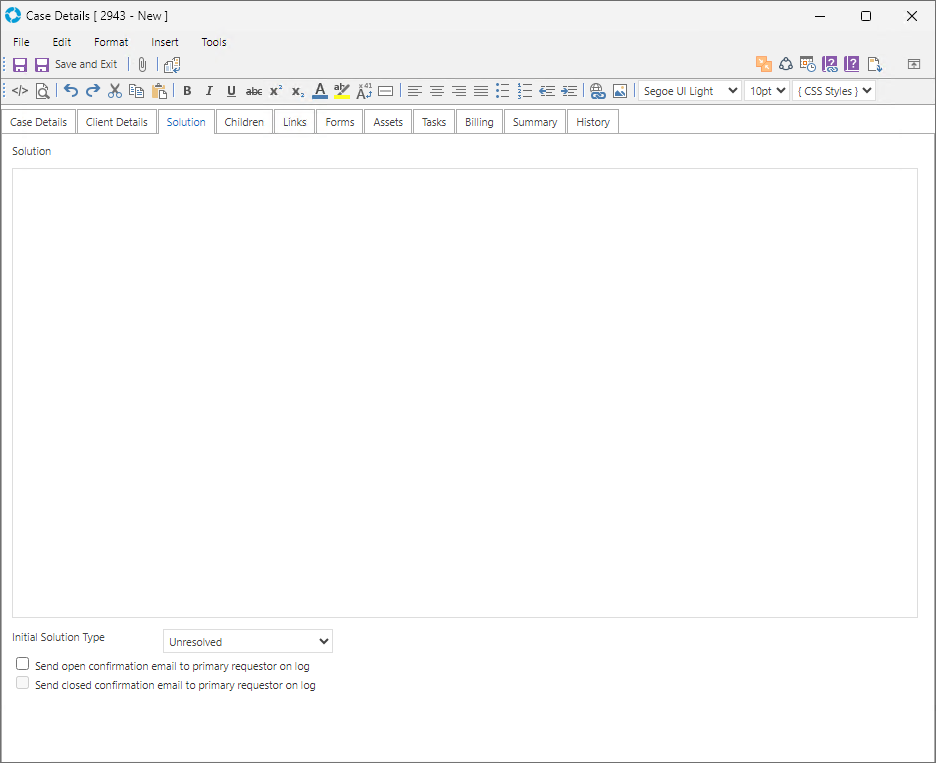Click inside the Solution text area

click(x=464, y=392)
